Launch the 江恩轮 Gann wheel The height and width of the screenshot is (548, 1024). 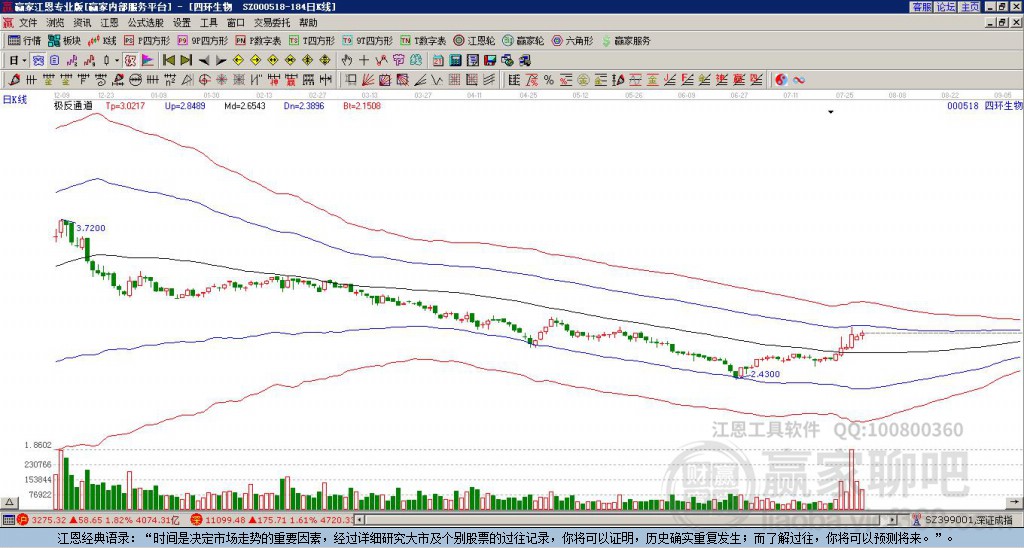[x=474, y=40]
